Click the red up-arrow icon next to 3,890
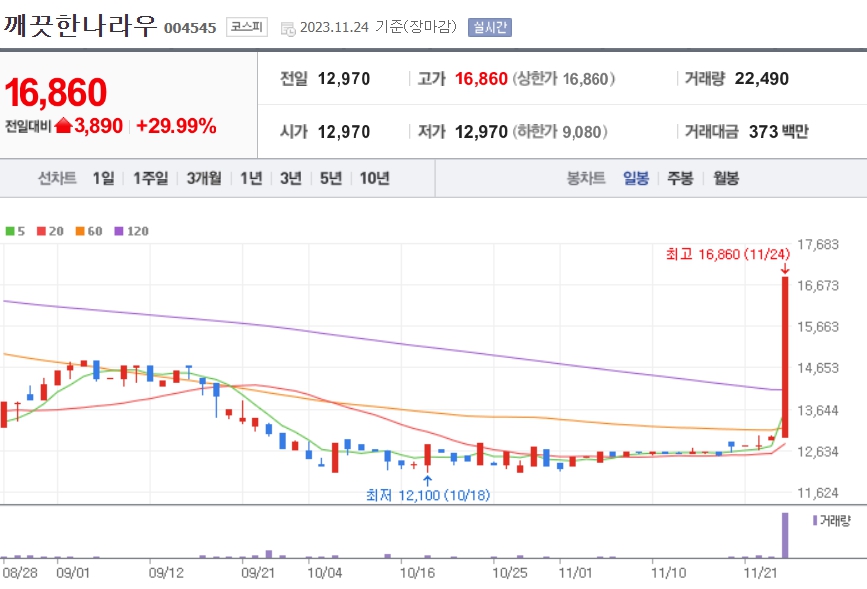867x589 pixels. point(64,126)
